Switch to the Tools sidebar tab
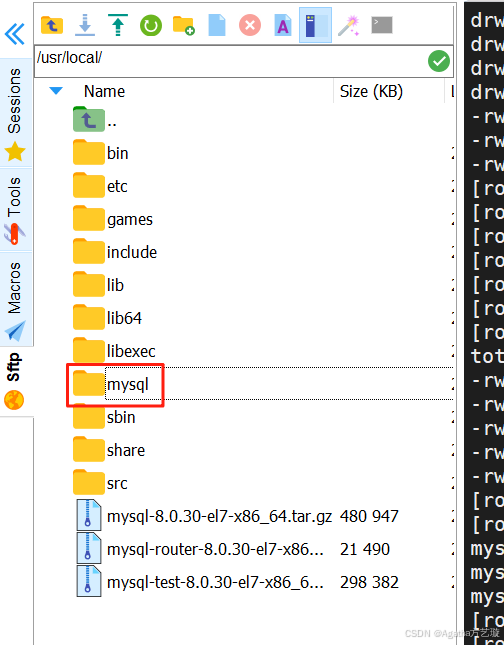 point(15,209)
